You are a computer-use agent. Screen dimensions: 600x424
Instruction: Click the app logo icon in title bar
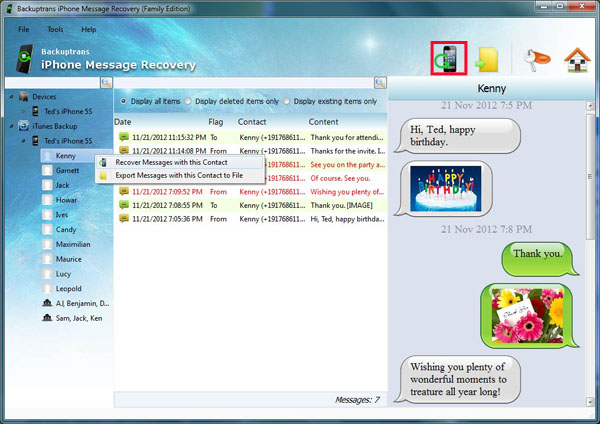coord(10,8)
